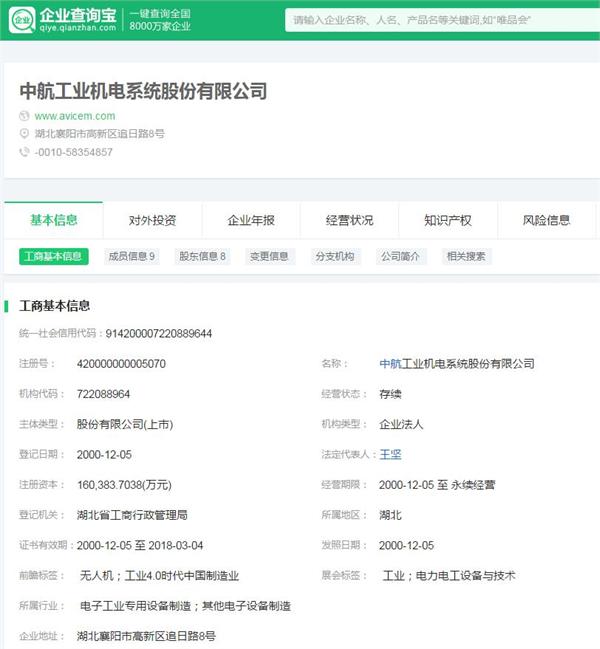Open legal representative 王坚 link
The image size is (600, 649).
390,454
